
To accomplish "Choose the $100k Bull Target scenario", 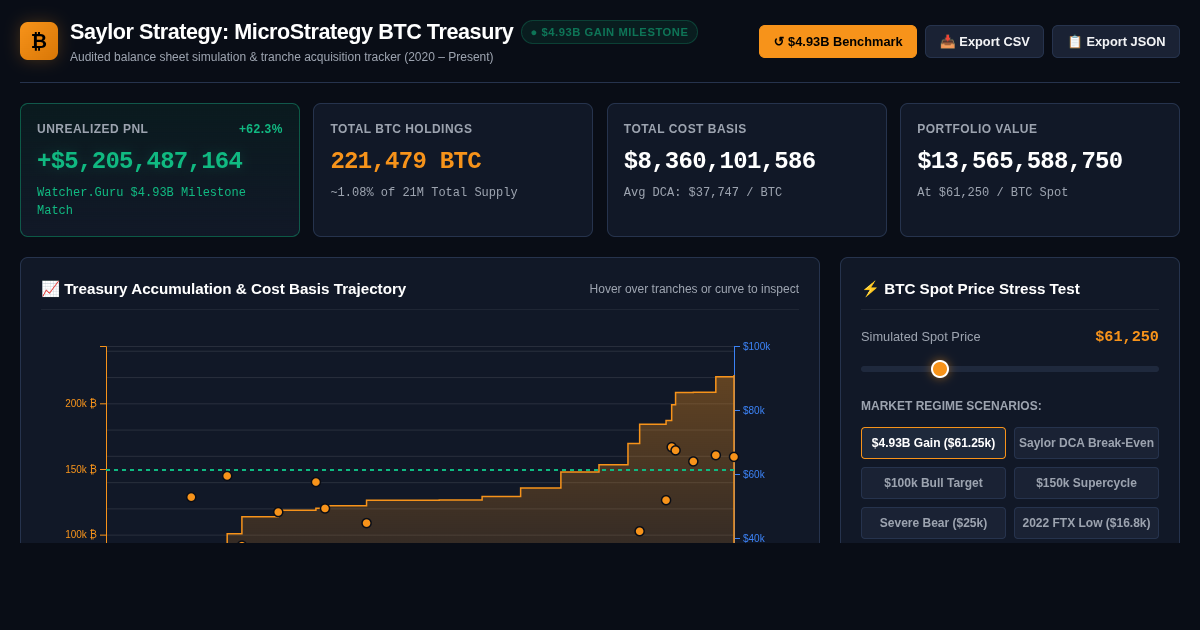I will point(933,483).
